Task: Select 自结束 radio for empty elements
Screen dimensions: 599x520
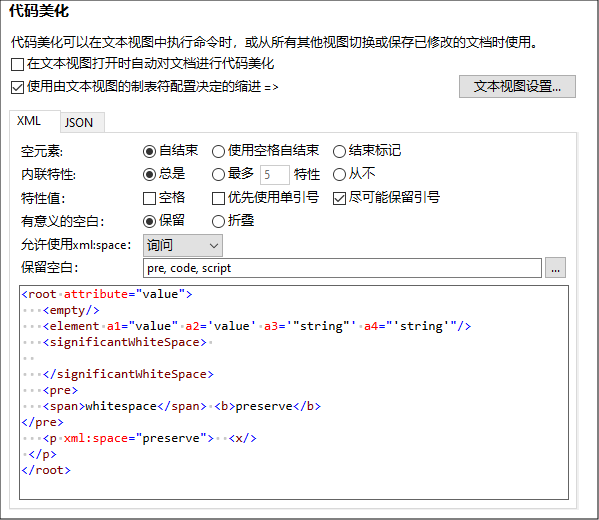Action: tap(149, 151)
